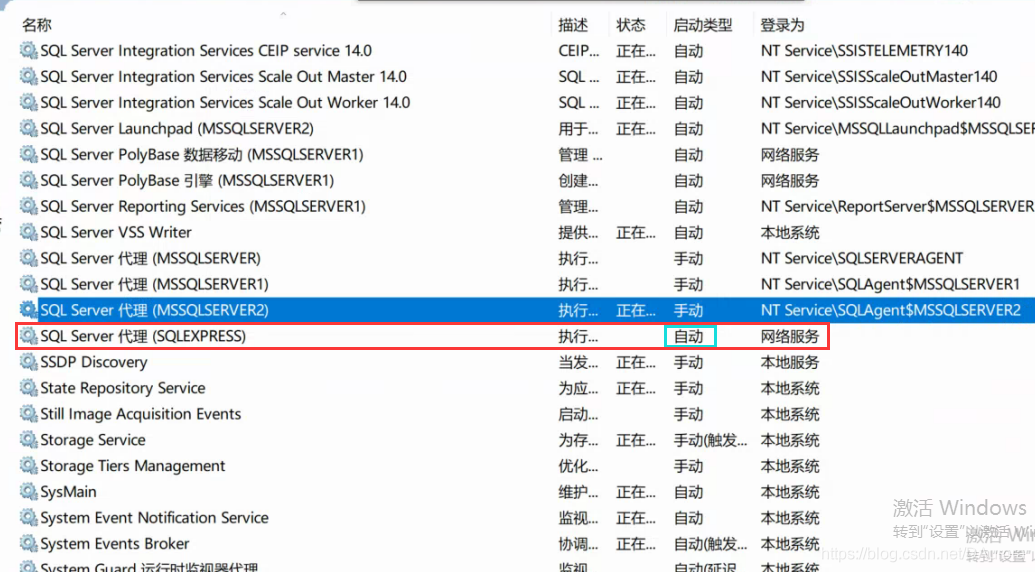Click gear icon of SysMain service
Screen dimensions: 1035x572
28,492
